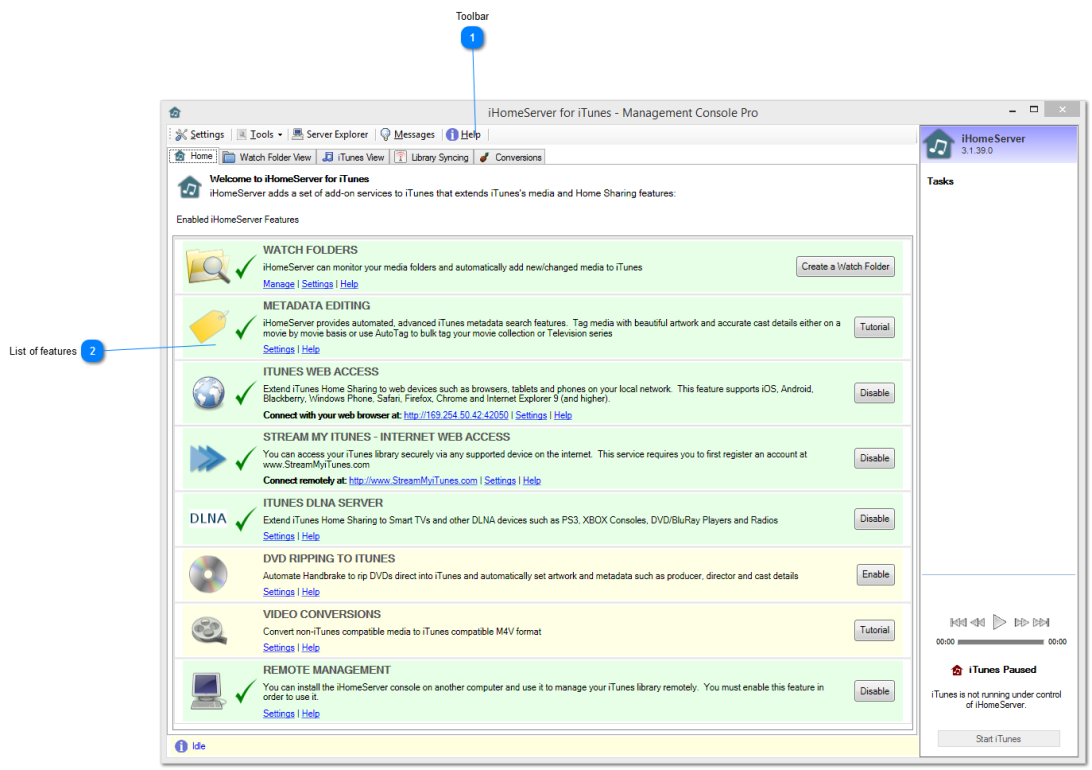
Task: Open the Remote Management Help link
Action: point(311,714)
